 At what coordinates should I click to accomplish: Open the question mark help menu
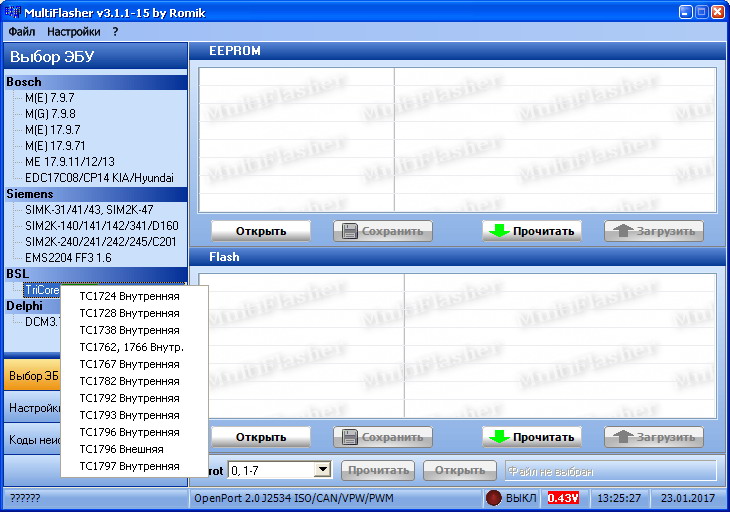click(115, 32)
